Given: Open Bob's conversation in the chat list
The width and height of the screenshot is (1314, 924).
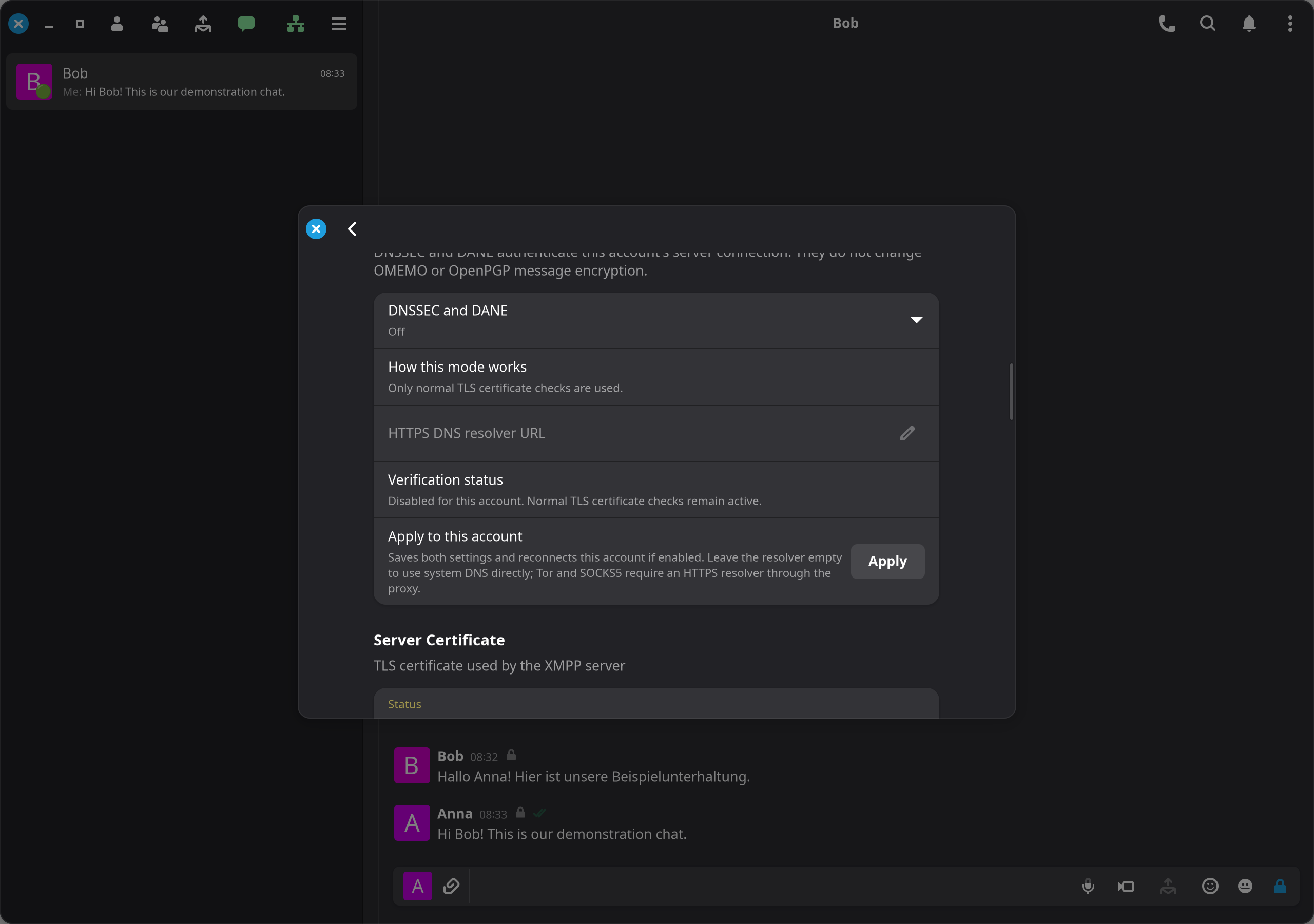Looking at the screenshot, I should click(181, 82).
